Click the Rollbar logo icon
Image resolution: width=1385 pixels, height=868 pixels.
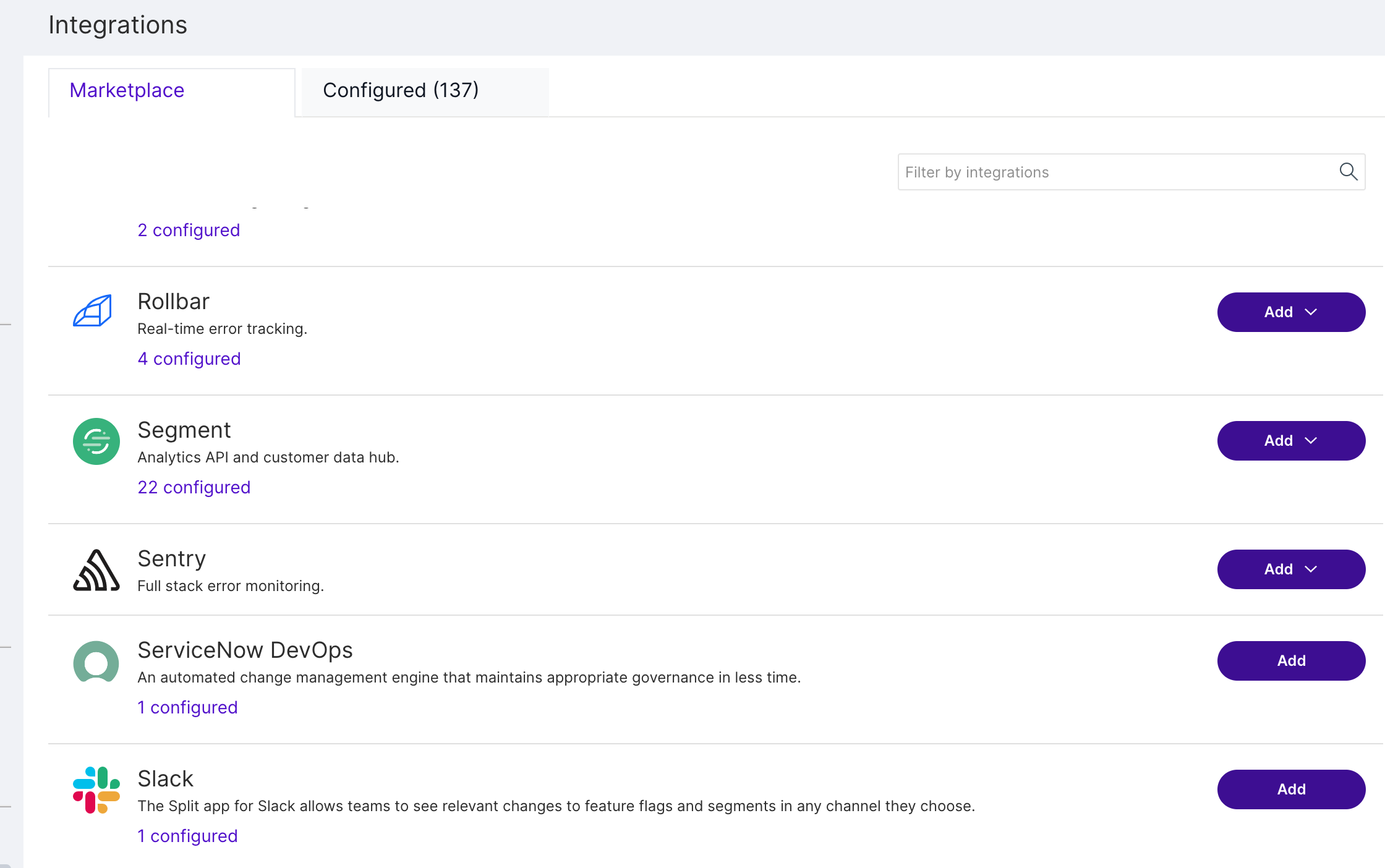93,311
